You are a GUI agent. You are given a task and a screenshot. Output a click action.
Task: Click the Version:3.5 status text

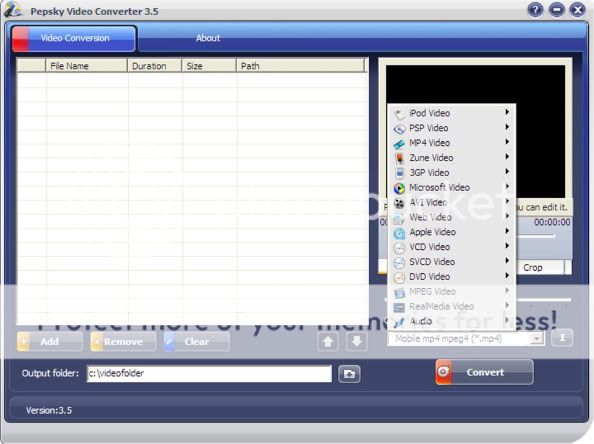coord(49,410)
